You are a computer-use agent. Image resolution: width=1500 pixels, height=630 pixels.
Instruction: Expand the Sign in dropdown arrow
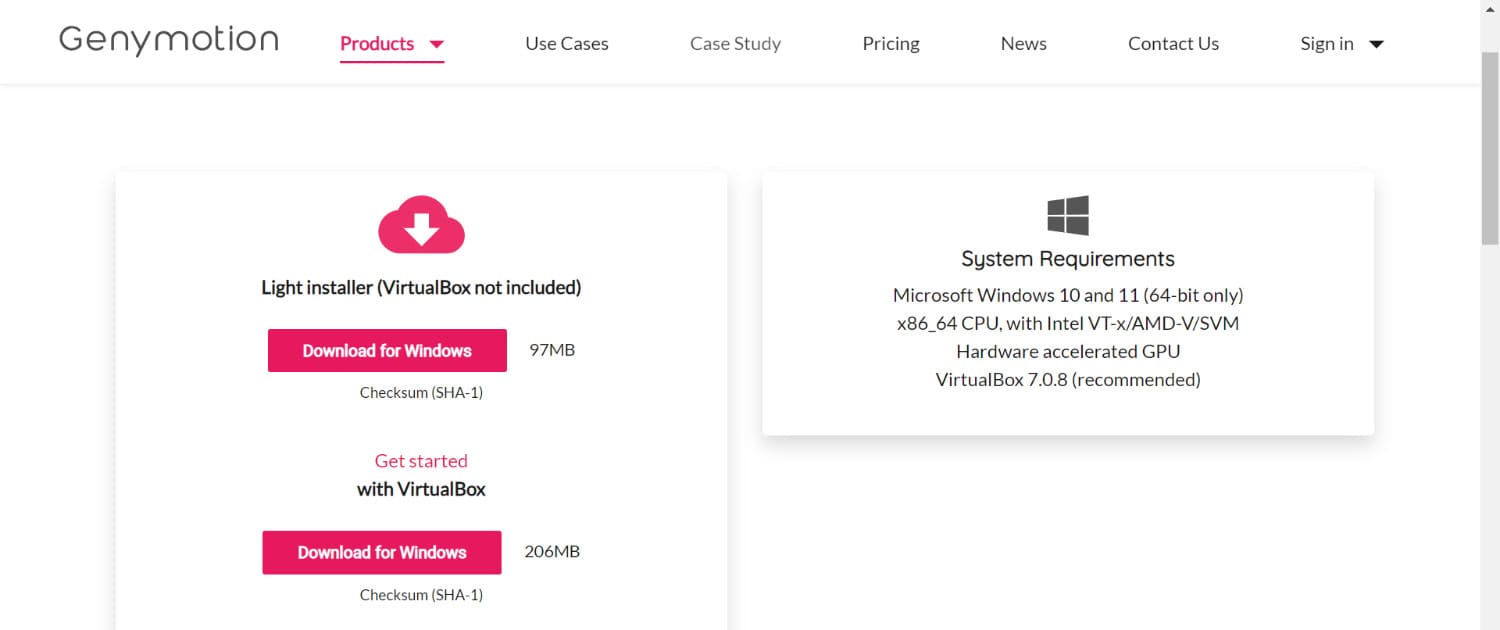(x=1376, y=44)
